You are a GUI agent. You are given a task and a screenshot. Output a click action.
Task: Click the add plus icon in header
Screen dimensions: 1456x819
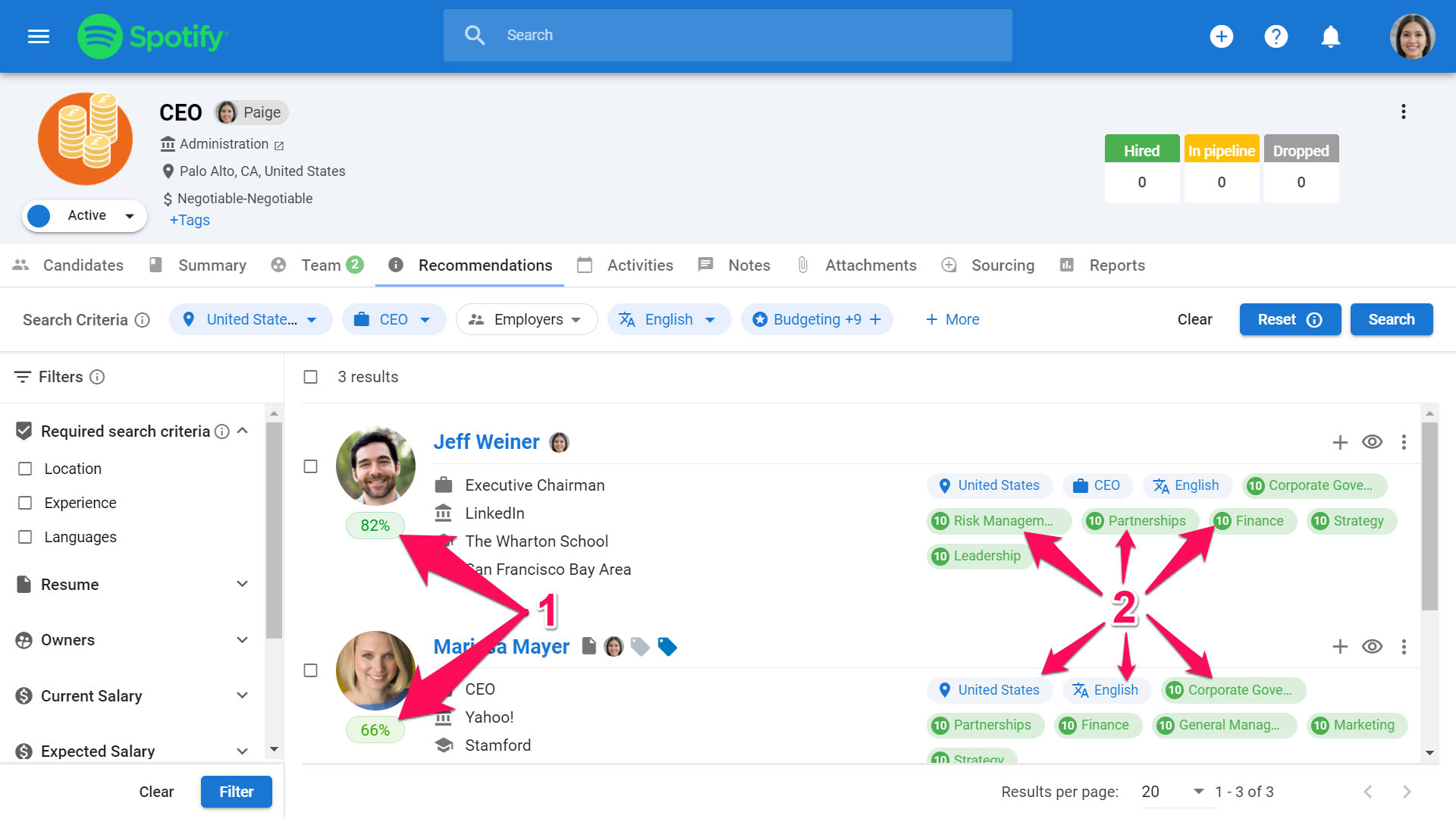click(x=1221, y=36)
